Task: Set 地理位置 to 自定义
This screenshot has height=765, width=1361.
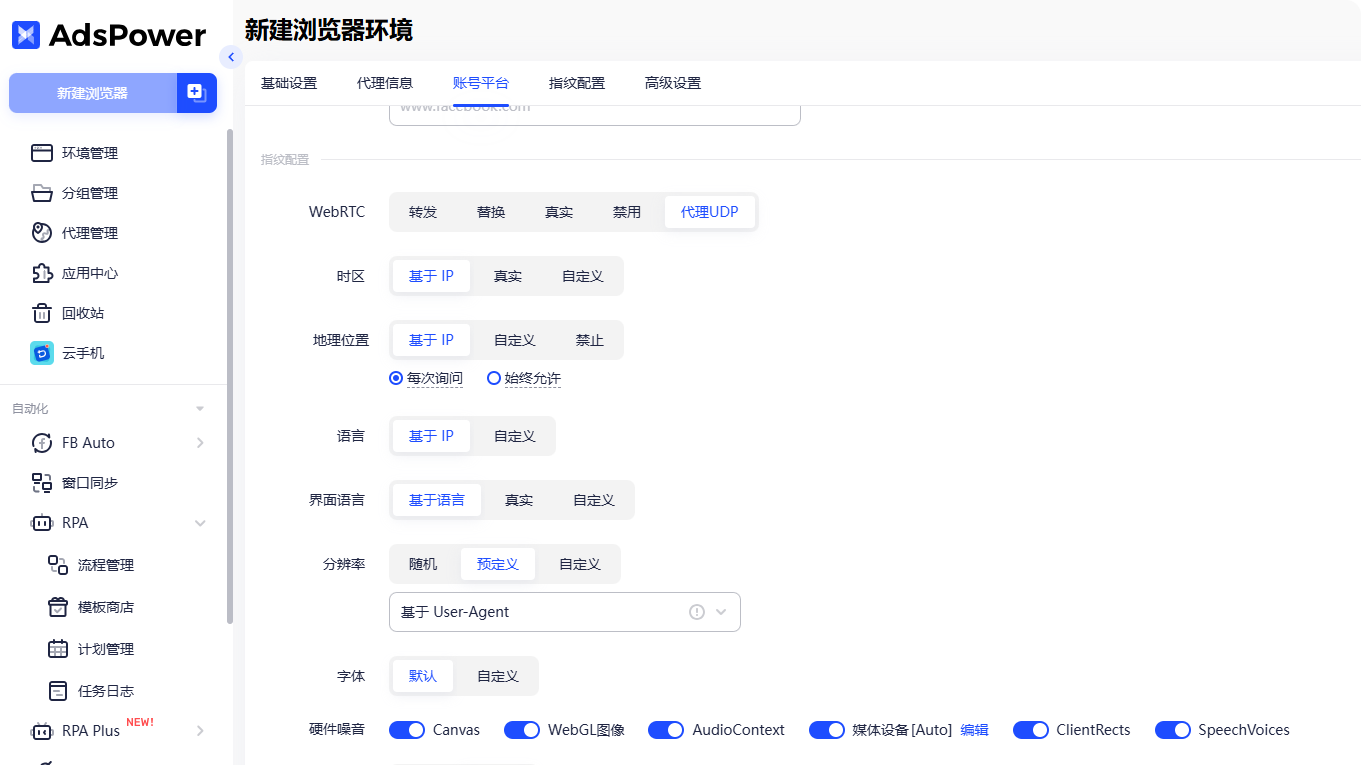Action: click(x=515, y=340)
